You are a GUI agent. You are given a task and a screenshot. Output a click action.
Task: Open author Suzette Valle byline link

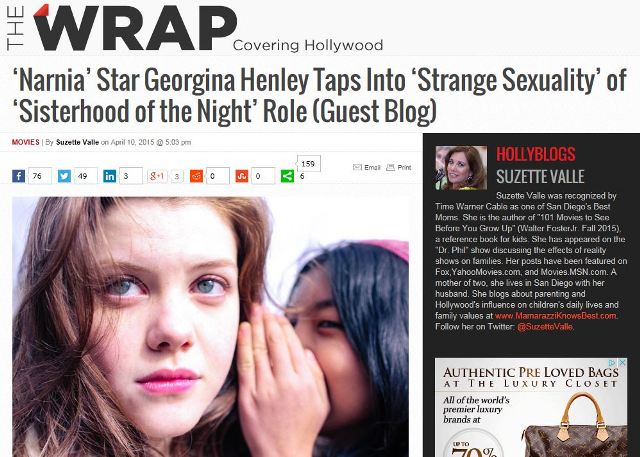click(77, 142)
